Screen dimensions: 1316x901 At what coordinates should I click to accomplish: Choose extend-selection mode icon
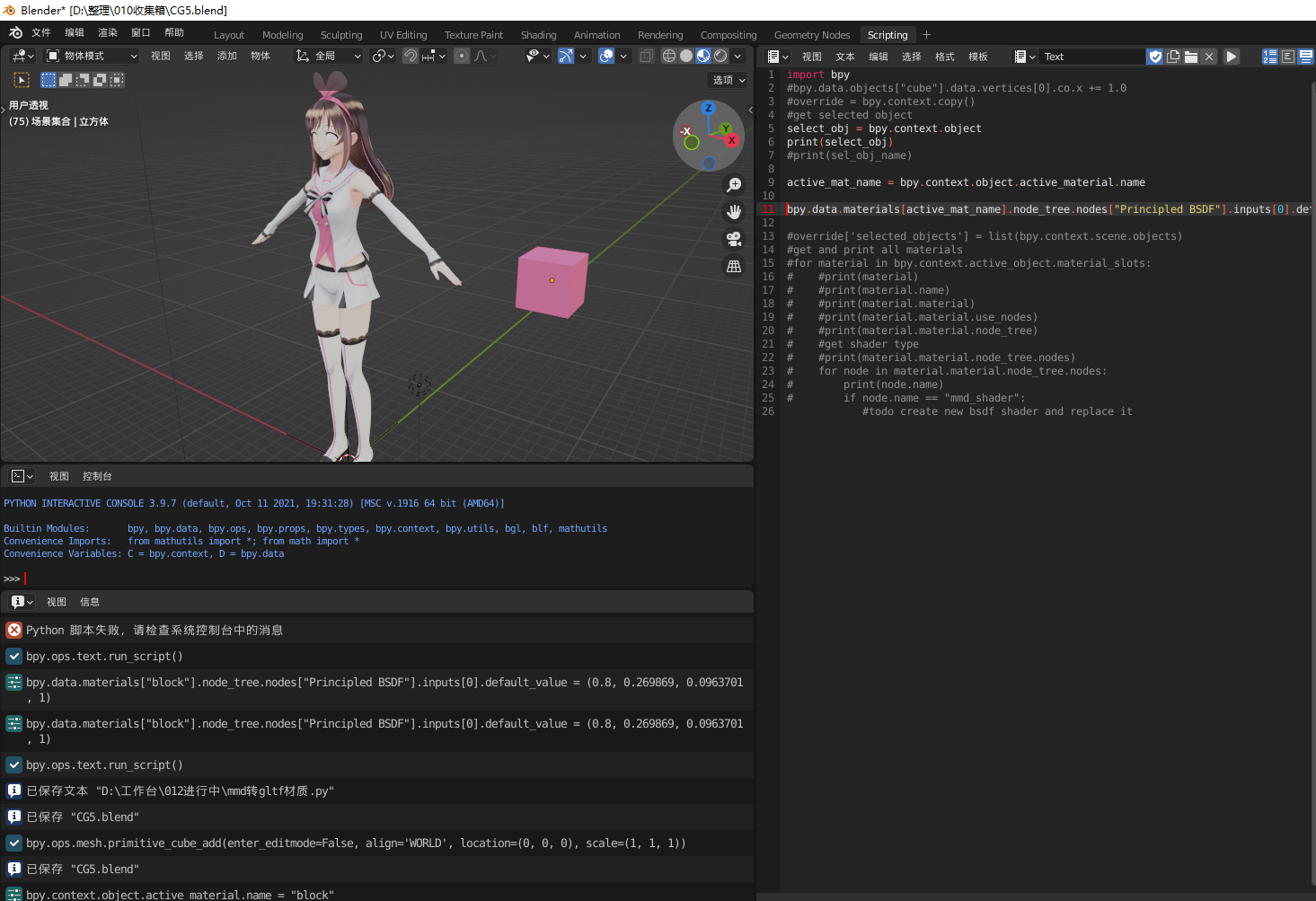(66, 80)
